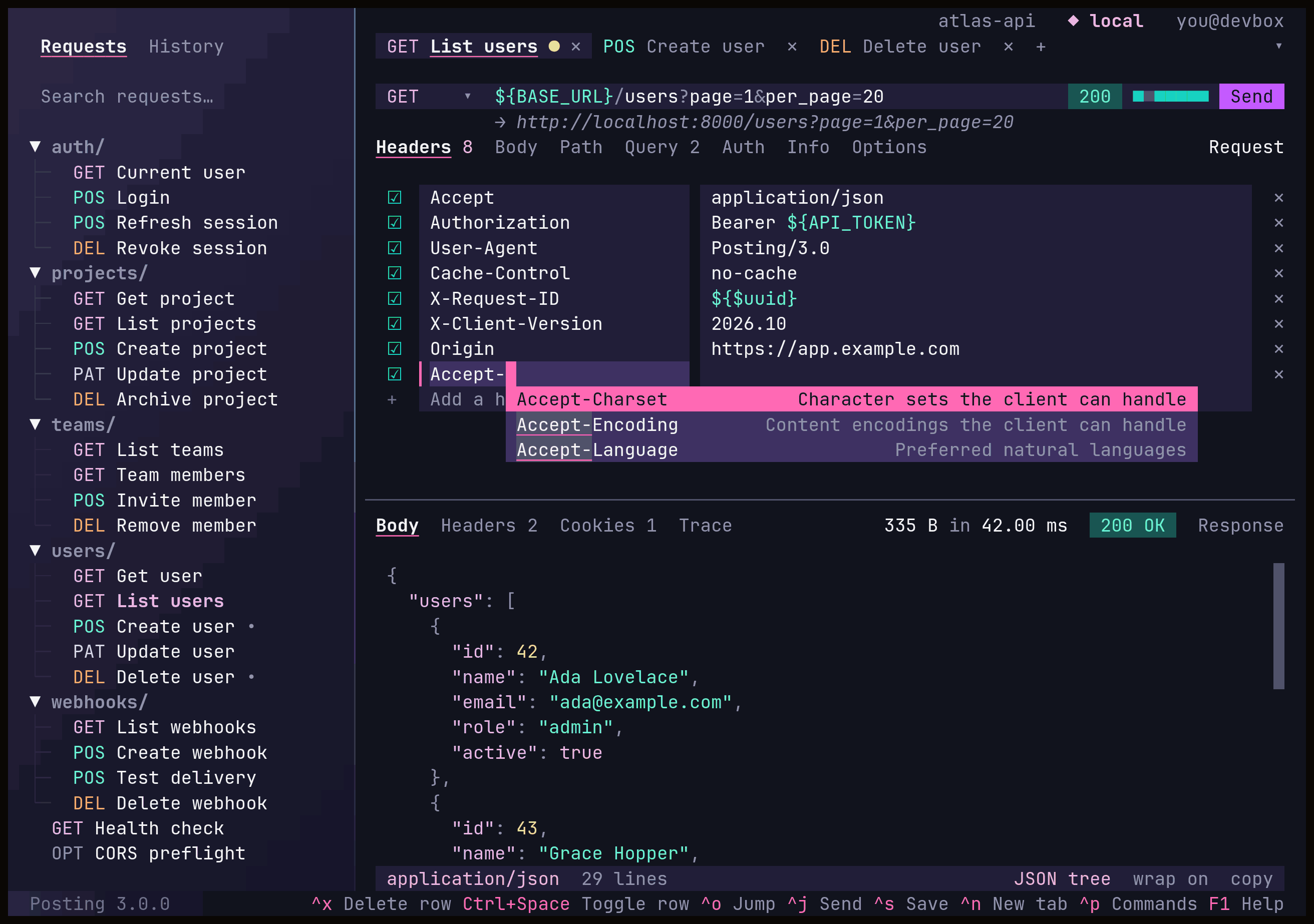The height and width of the screenshot is (924, 1314).
Task: Remove the Authorization header row
Action: [x=1278, y=223]
